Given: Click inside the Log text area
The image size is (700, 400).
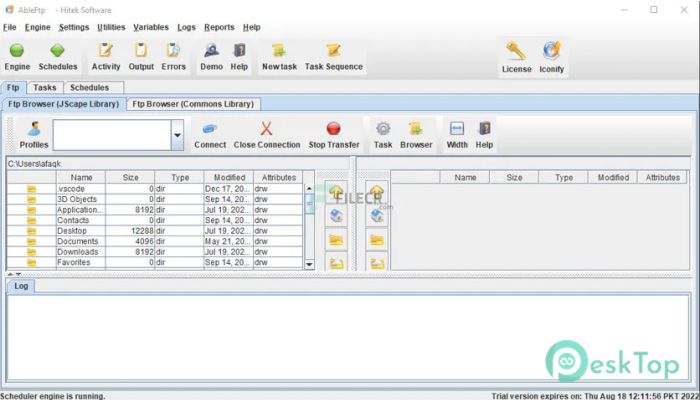Looking at the screenshot, I should (x=348, y=337).
